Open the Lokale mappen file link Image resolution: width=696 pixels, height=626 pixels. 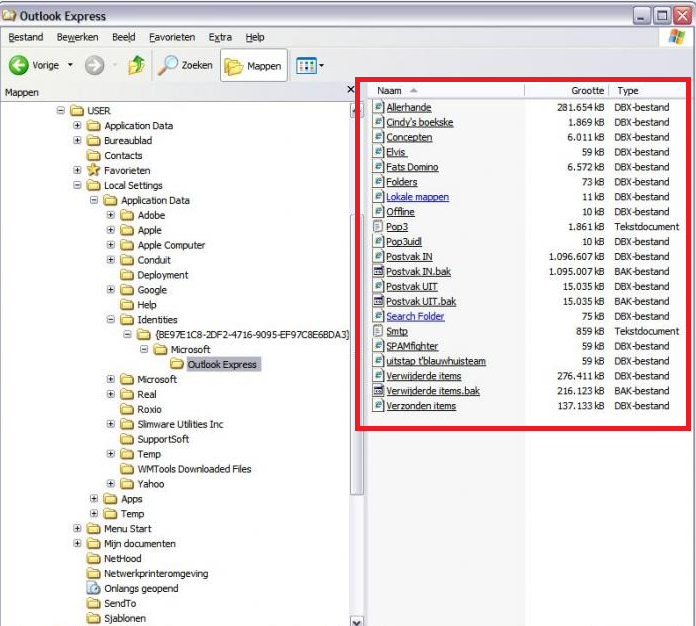click(x=417, y=197)
